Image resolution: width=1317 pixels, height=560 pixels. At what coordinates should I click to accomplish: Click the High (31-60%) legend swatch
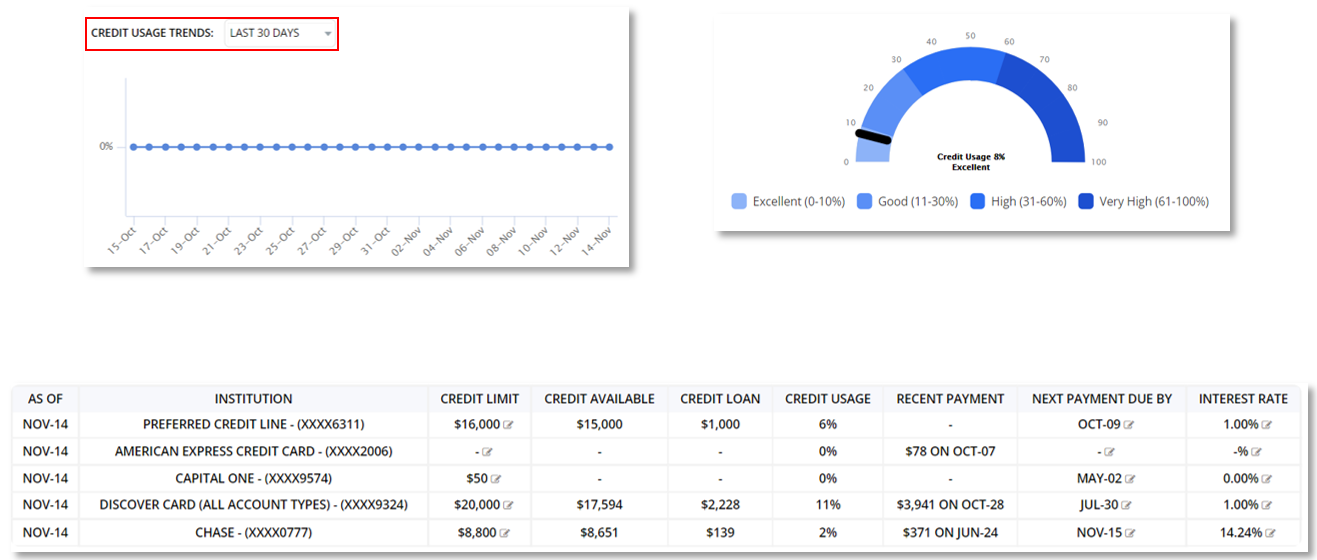point(977,201)
